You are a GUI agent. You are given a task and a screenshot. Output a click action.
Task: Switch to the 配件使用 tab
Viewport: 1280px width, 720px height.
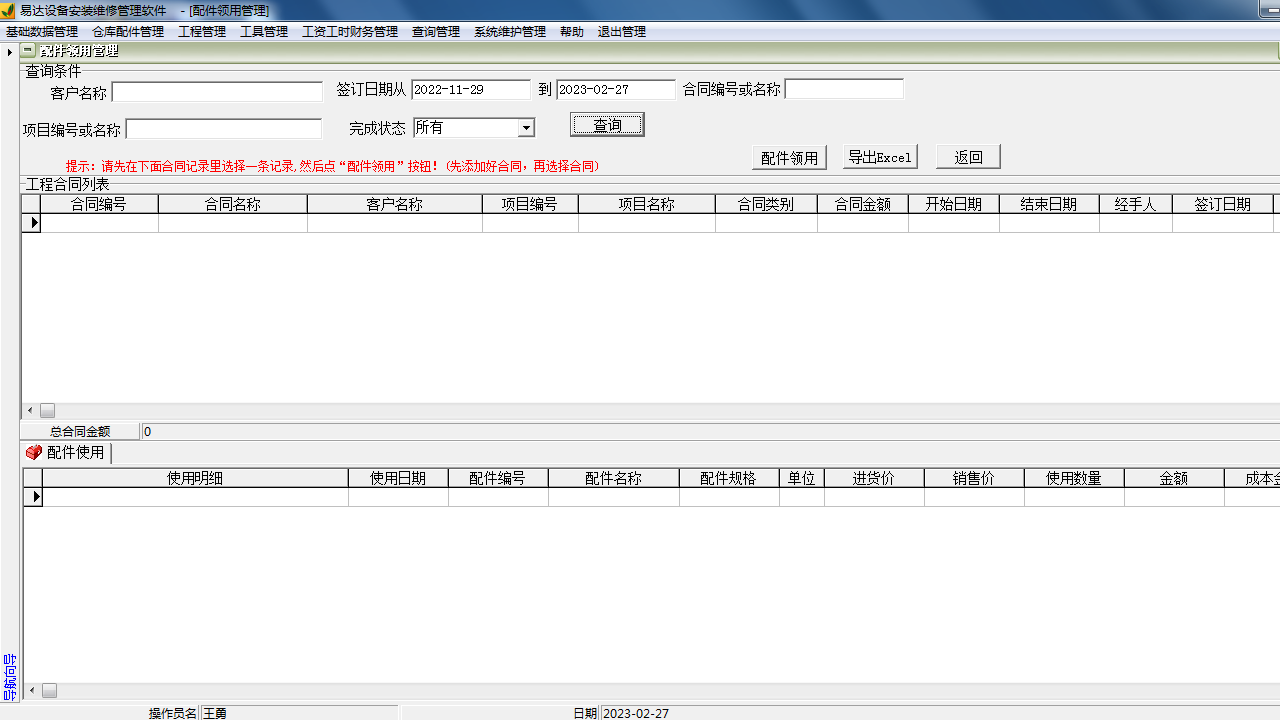[x=74, y=453]
